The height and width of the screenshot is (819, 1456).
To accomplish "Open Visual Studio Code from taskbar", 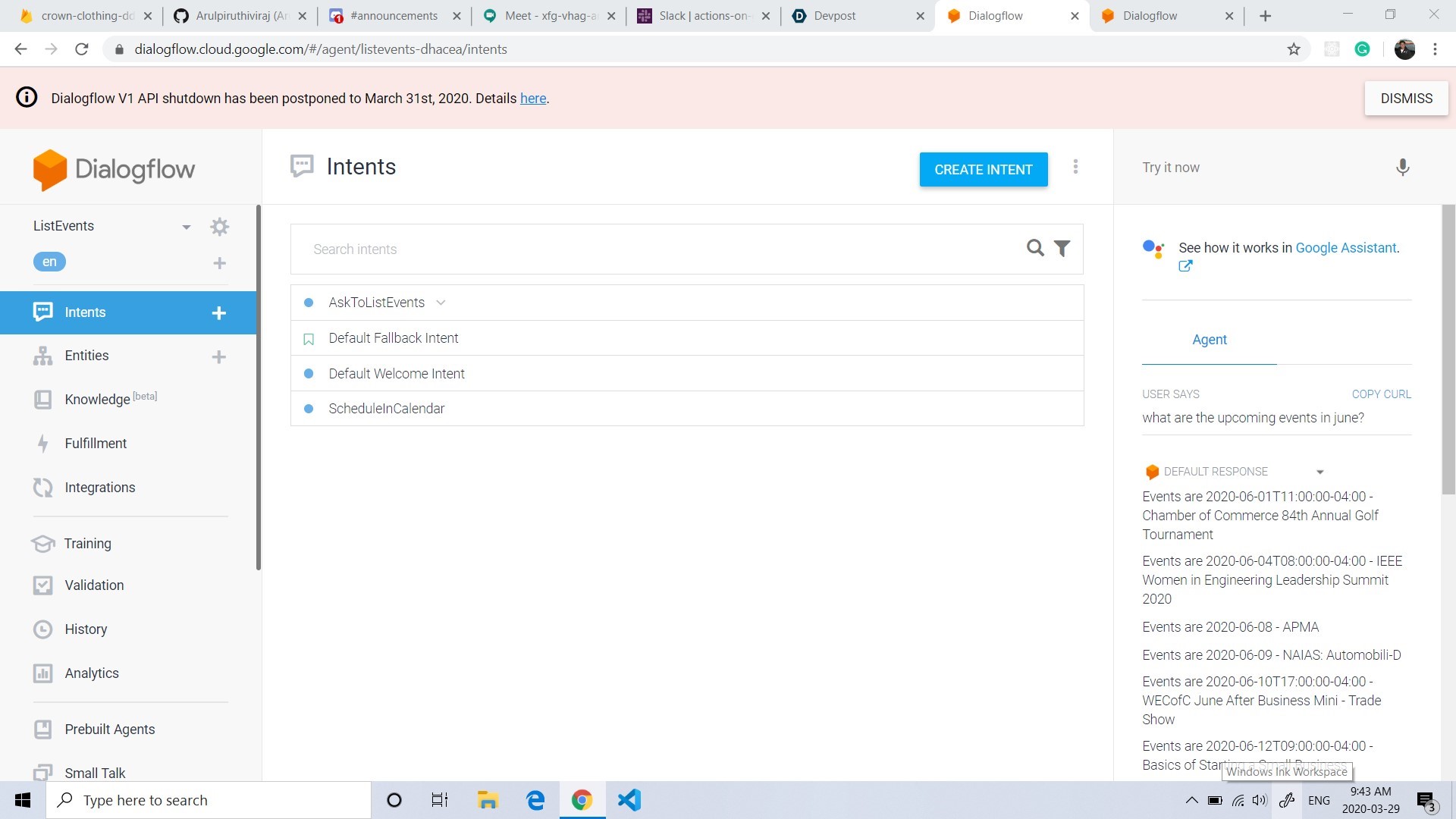I will [629, 800].
